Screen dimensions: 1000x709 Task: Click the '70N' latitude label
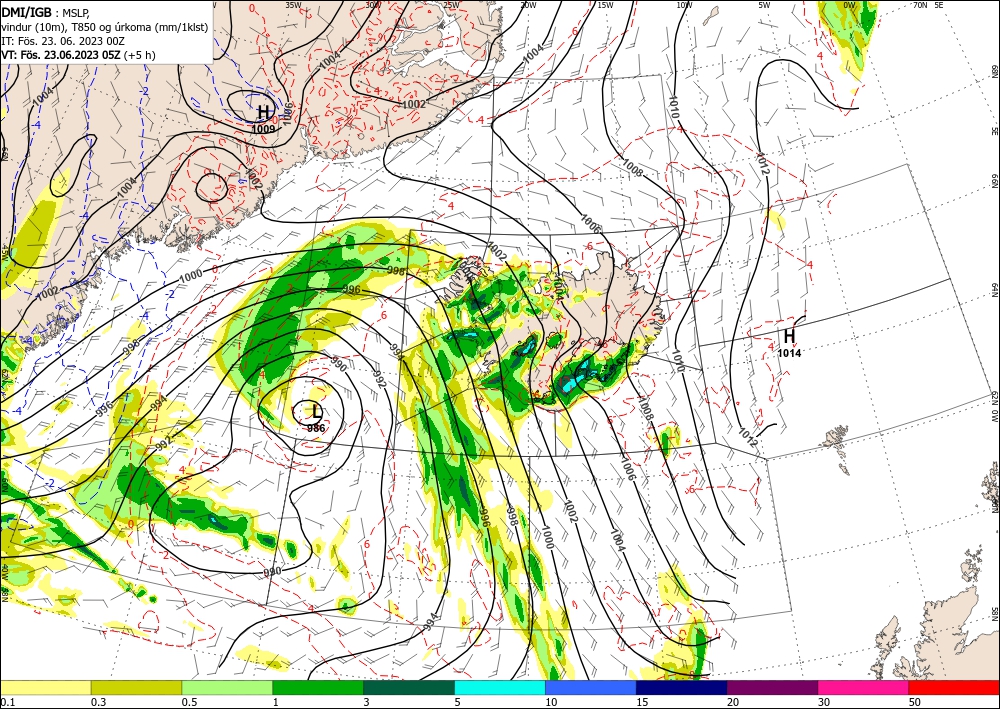point(920,4)
